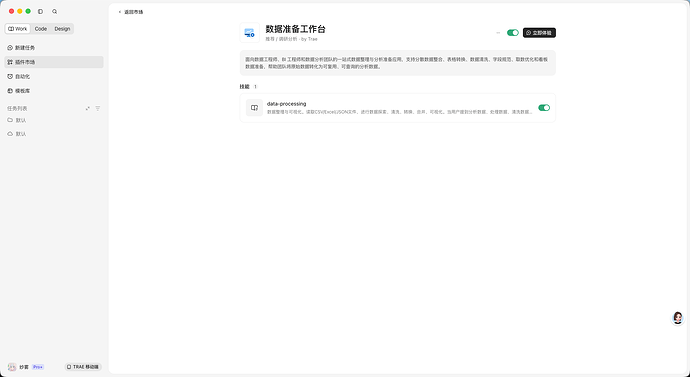Image resolution: width=690 pixels, height=377 pixels.
Task: Select the 默认 item with folder icon
Action: point(54,120)
